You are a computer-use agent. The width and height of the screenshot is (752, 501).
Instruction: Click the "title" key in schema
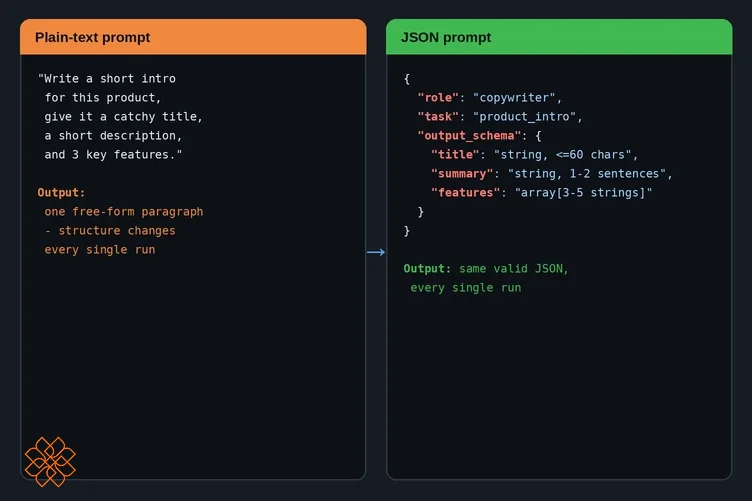point(455,154)
